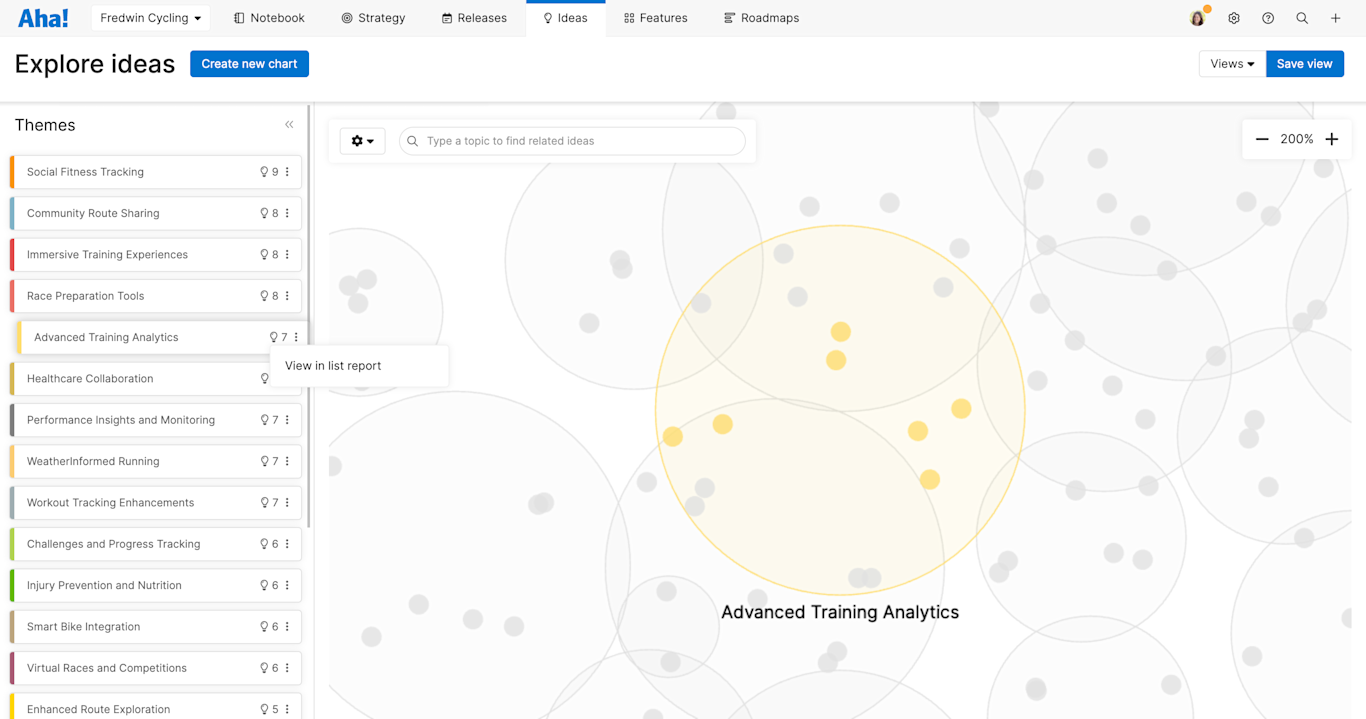This screenshot has width=1366, height=719.
Task: Open more options for Challenges and Progress Tracking
Action: click(287, 544)
